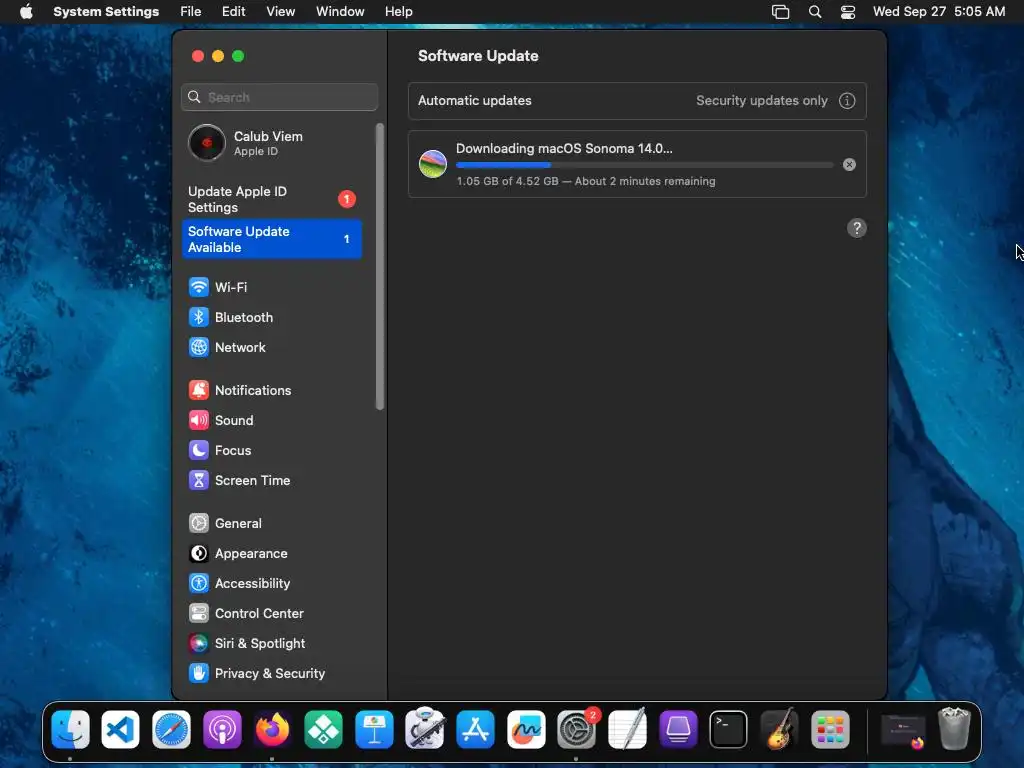Click the Automatic updates row

637,101
